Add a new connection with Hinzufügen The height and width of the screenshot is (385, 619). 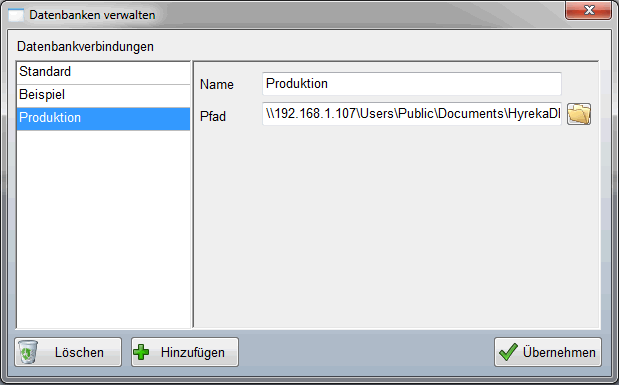pyautogui.click(x=185, y=352)
